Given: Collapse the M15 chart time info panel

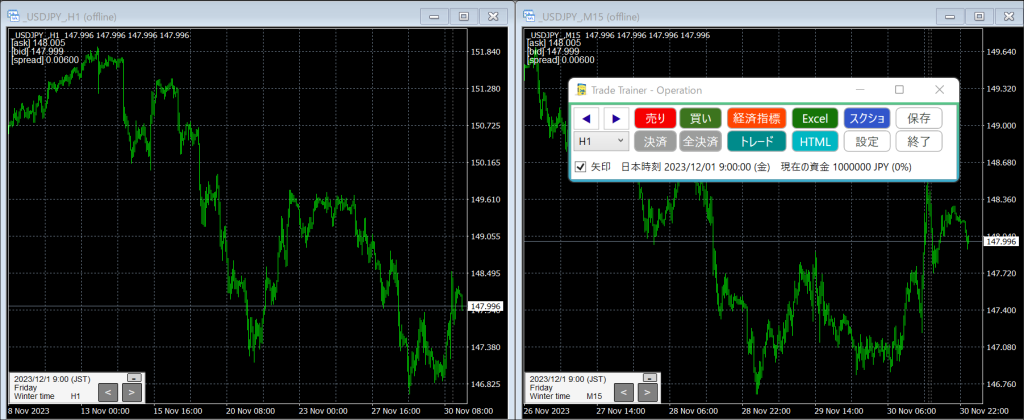Looking at the screenshot, I should point(650,377).
